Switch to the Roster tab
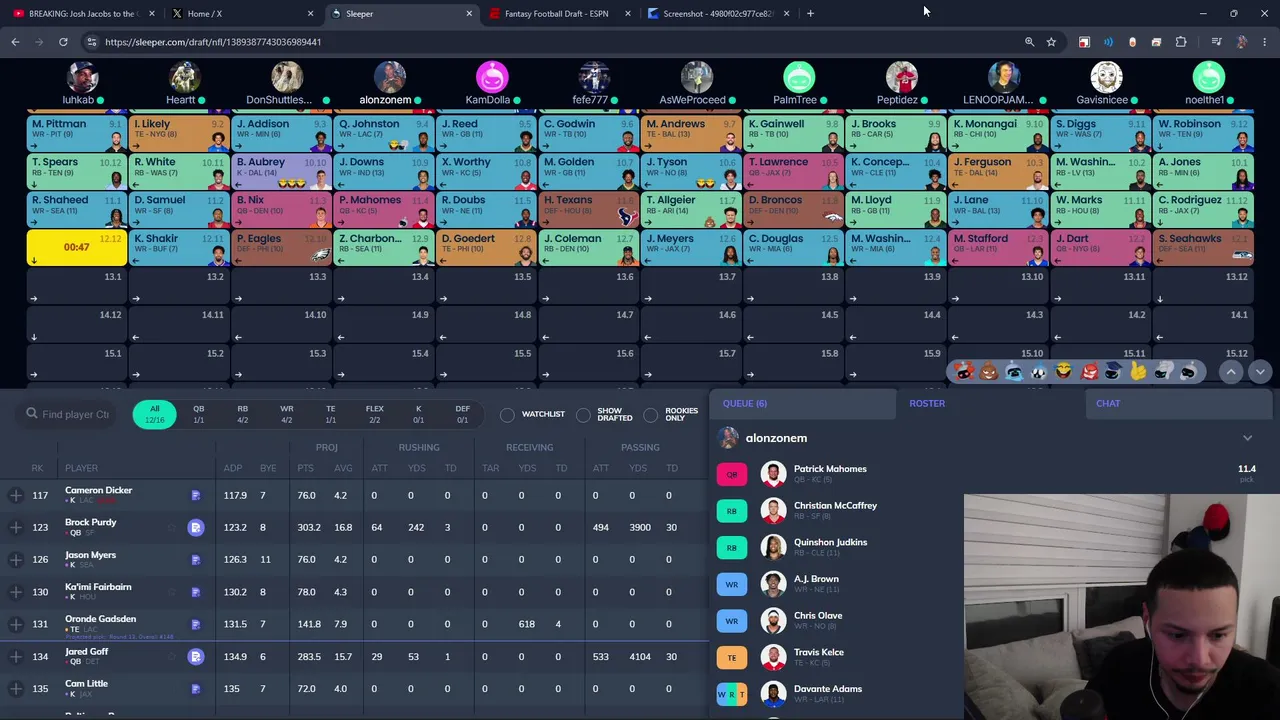Image resolution: width=1280 pixels, height=720 pixels. click(927, 403)
